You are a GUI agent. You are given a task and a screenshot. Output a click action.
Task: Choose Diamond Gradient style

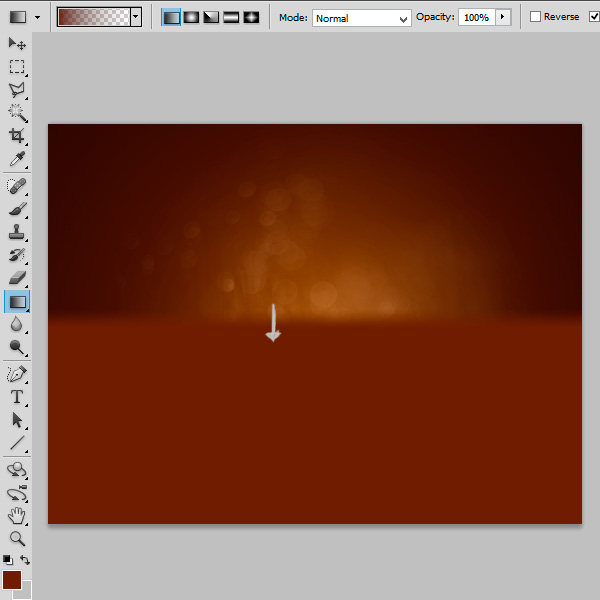(251, 17)
